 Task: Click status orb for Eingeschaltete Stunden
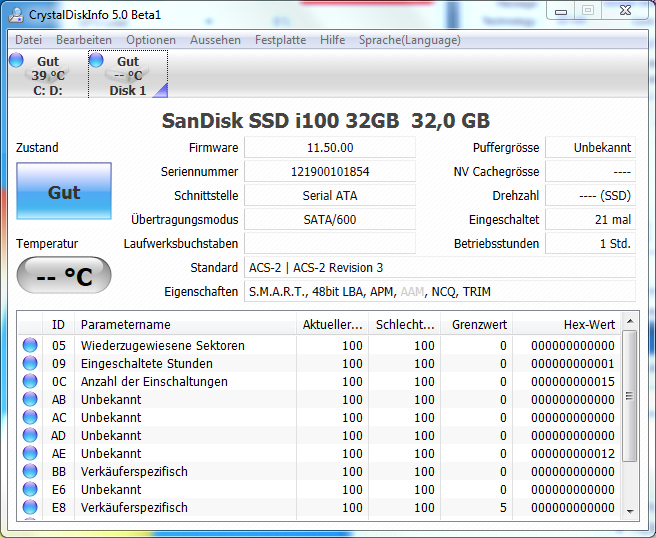click(30, 363)
